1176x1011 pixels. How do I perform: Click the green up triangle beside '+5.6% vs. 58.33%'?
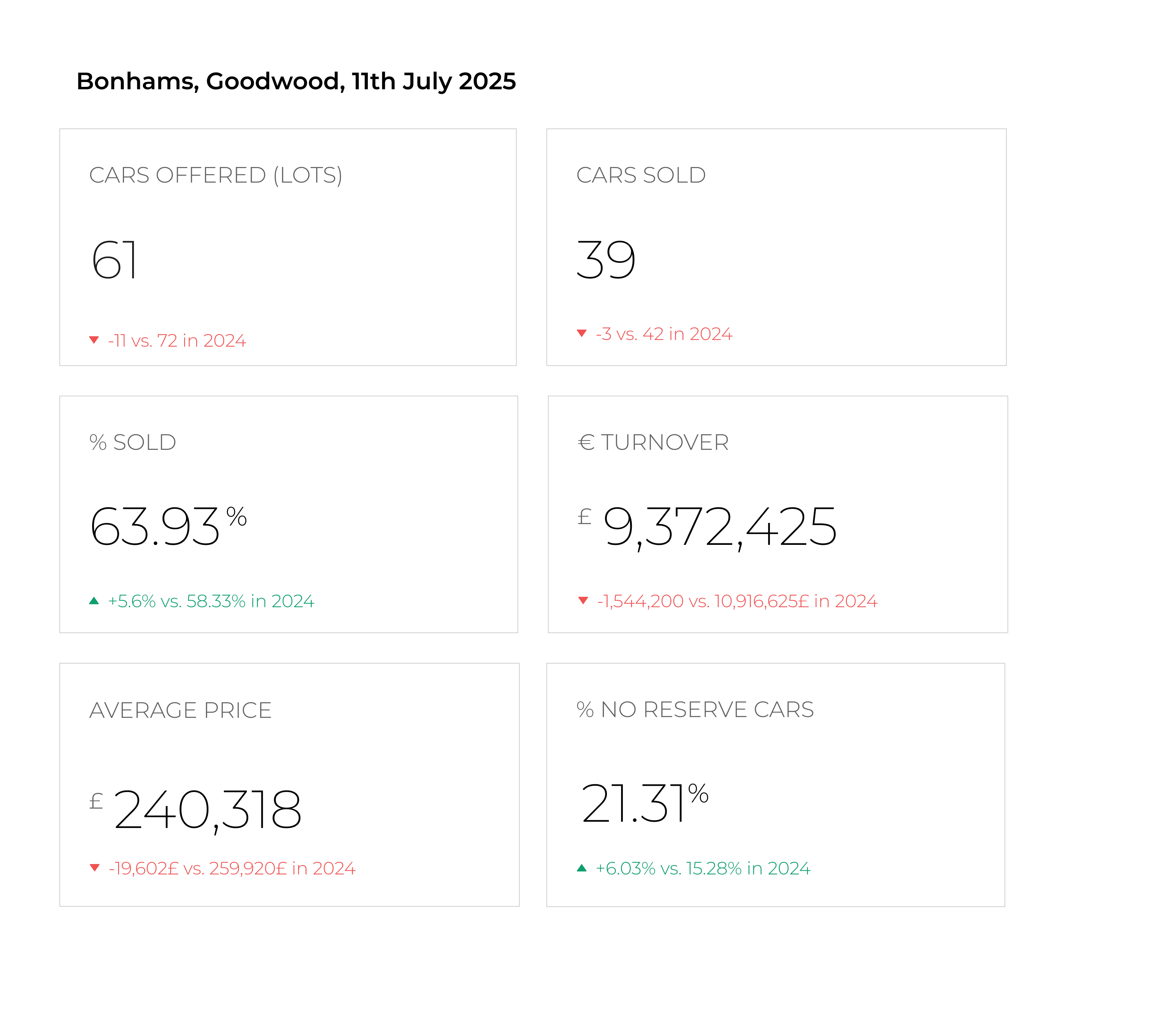(94, 600)
